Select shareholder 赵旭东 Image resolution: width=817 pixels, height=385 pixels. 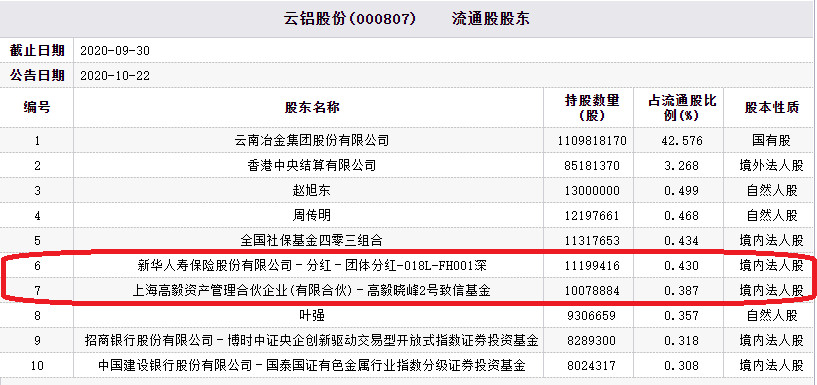pos(312,190)
